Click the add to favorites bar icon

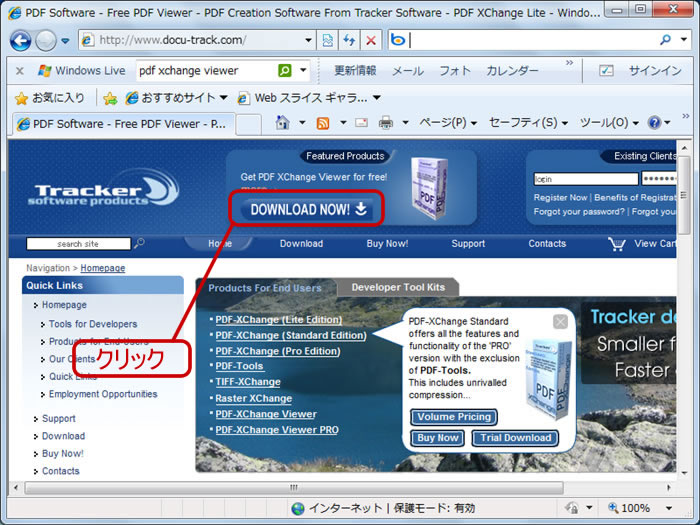(110, 98)
